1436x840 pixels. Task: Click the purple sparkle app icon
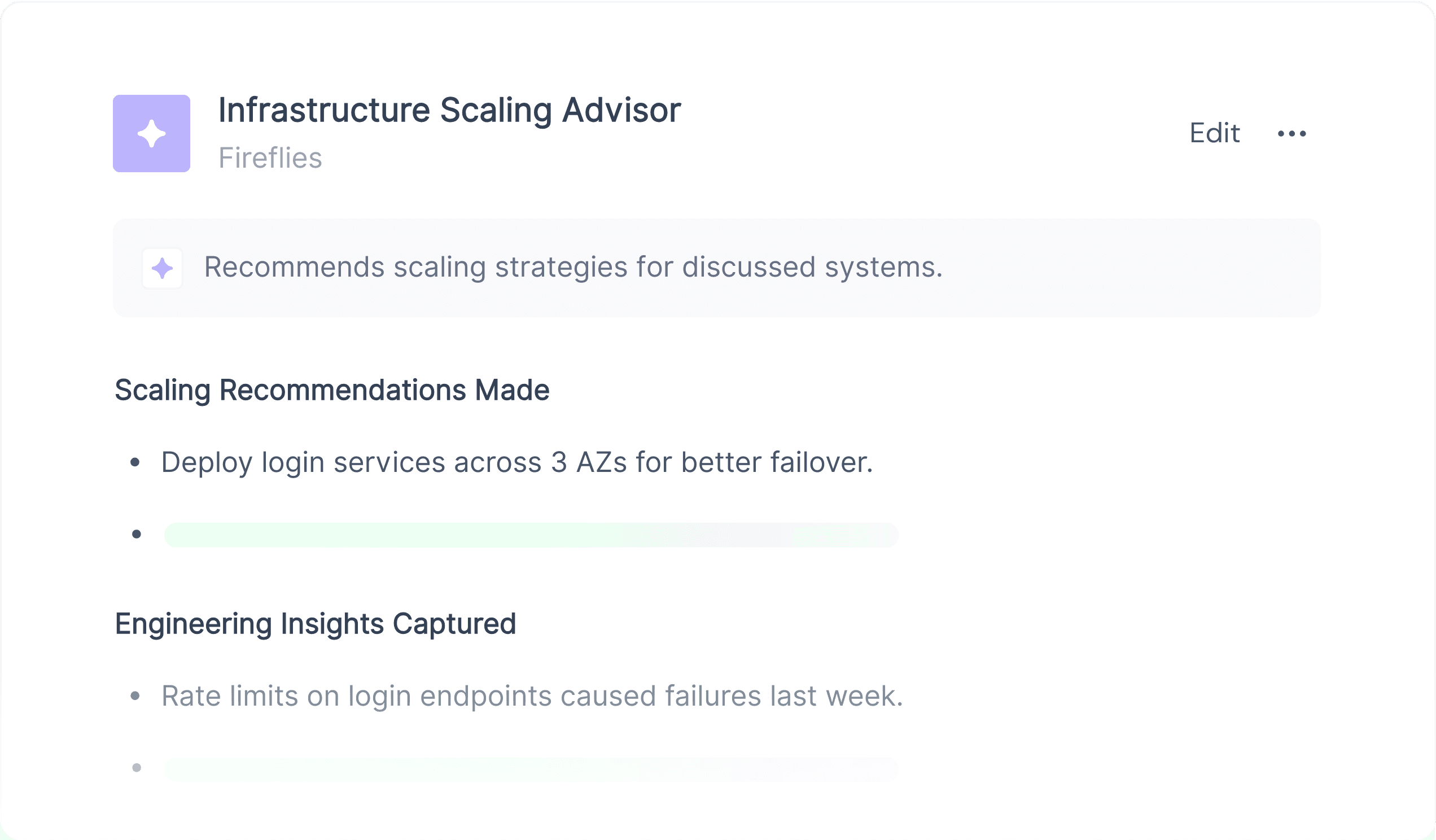pyautogui.click(x=152, y=133)
